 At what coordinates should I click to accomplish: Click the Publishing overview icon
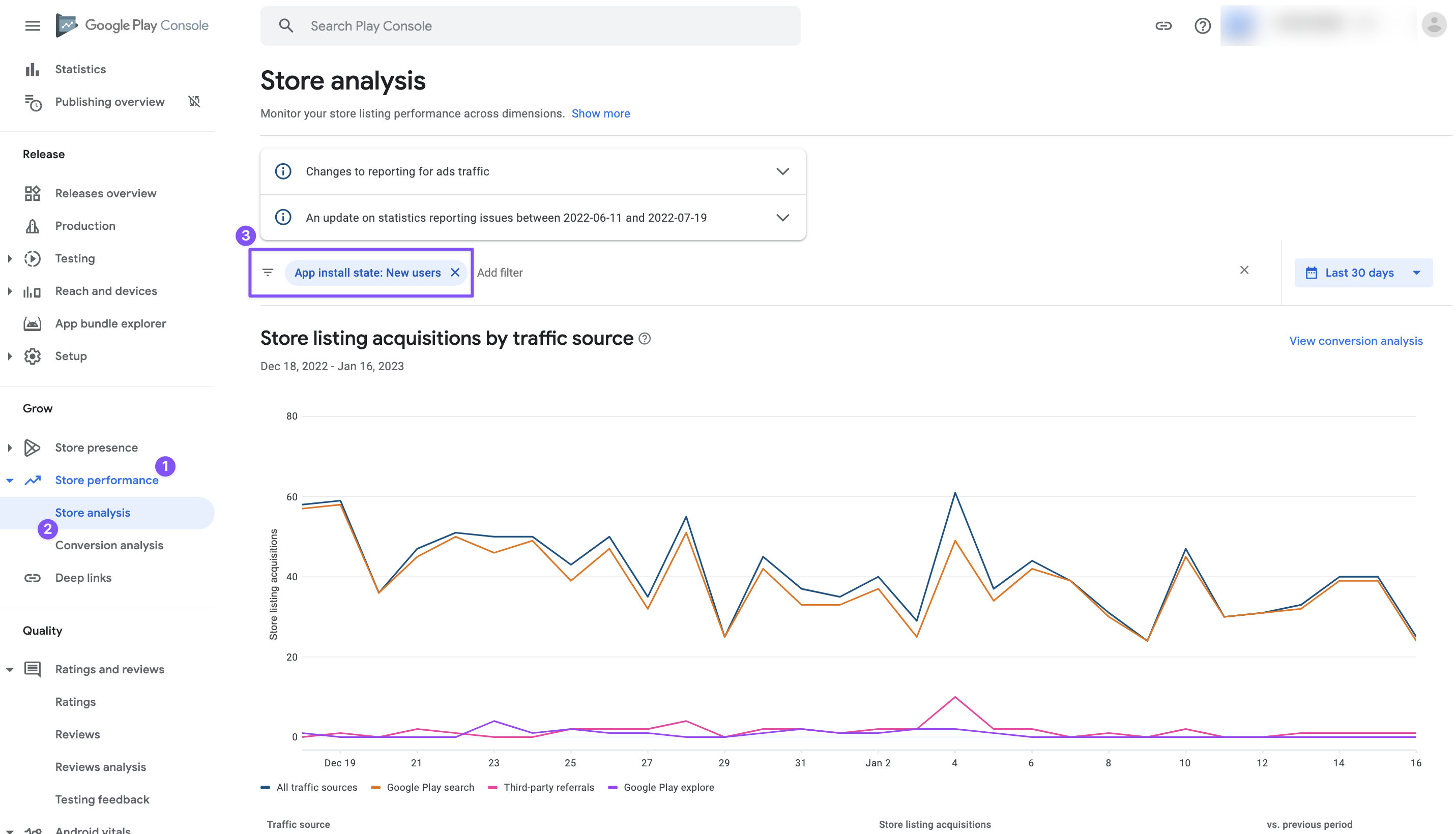(x=33, y=101)
